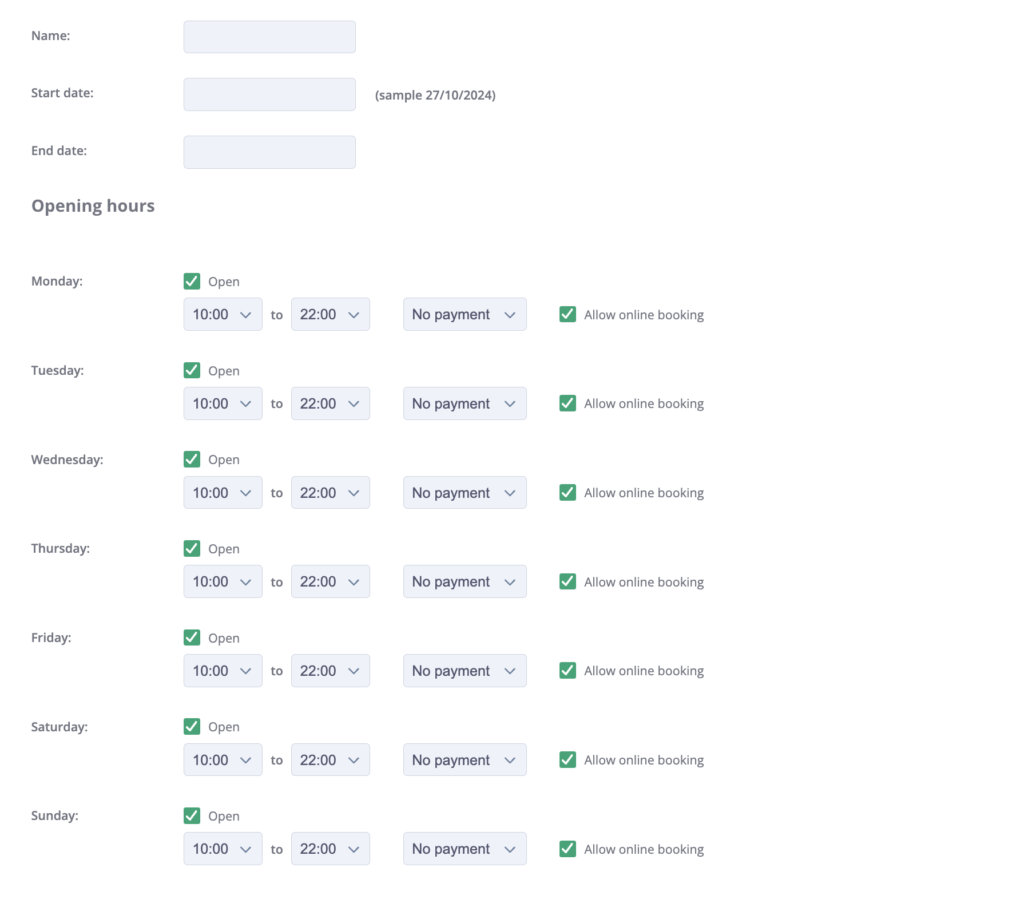Open the No payment dropdown for Wednesday
Screen dimensions: 1024x911
tap(464, 492)
